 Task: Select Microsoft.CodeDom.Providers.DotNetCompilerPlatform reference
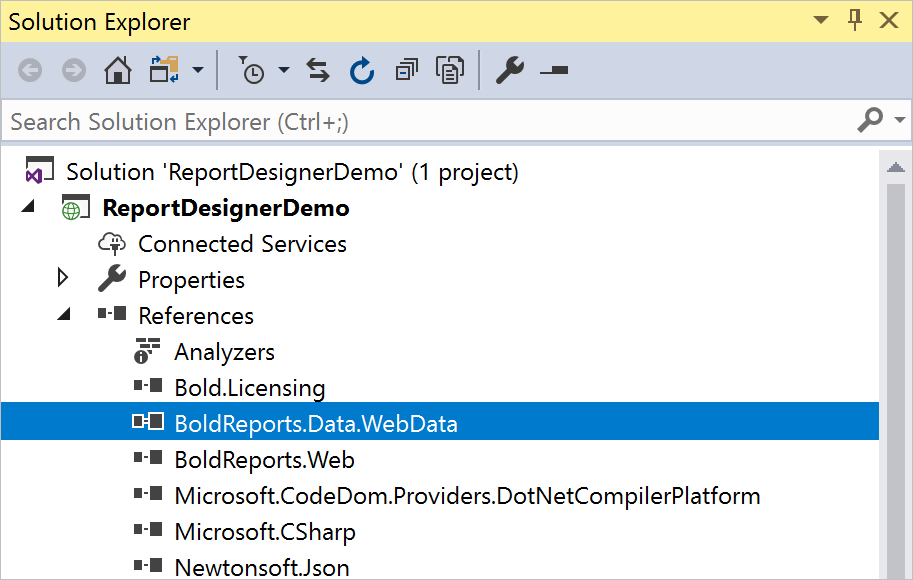[468, 496]
